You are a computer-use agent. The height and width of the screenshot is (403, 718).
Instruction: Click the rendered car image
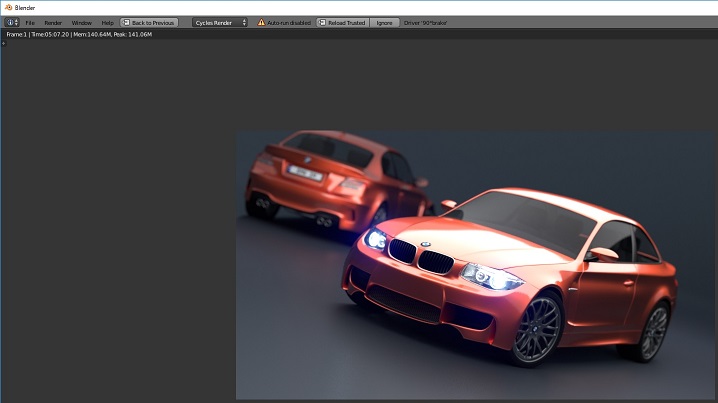(475, 265)
